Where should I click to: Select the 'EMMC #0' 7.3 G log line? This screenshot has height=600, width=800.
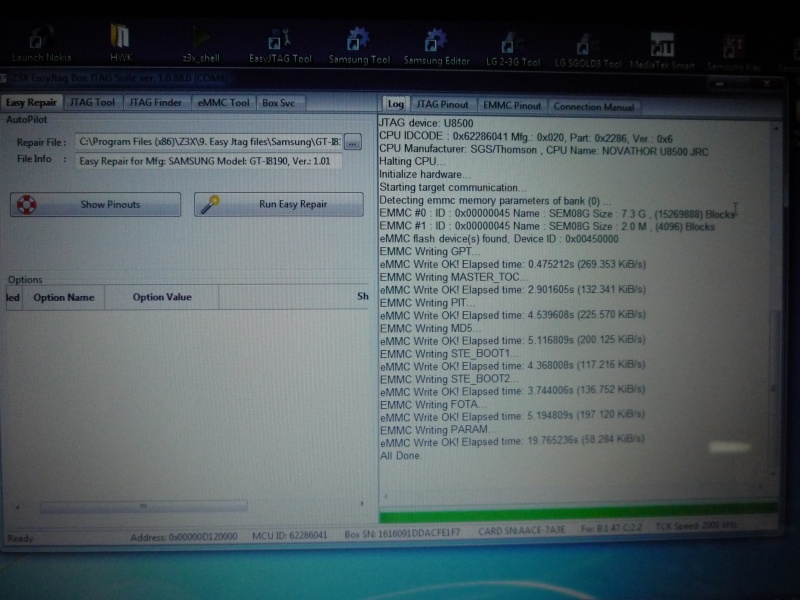pyautogui.click(x=557, y=214)
